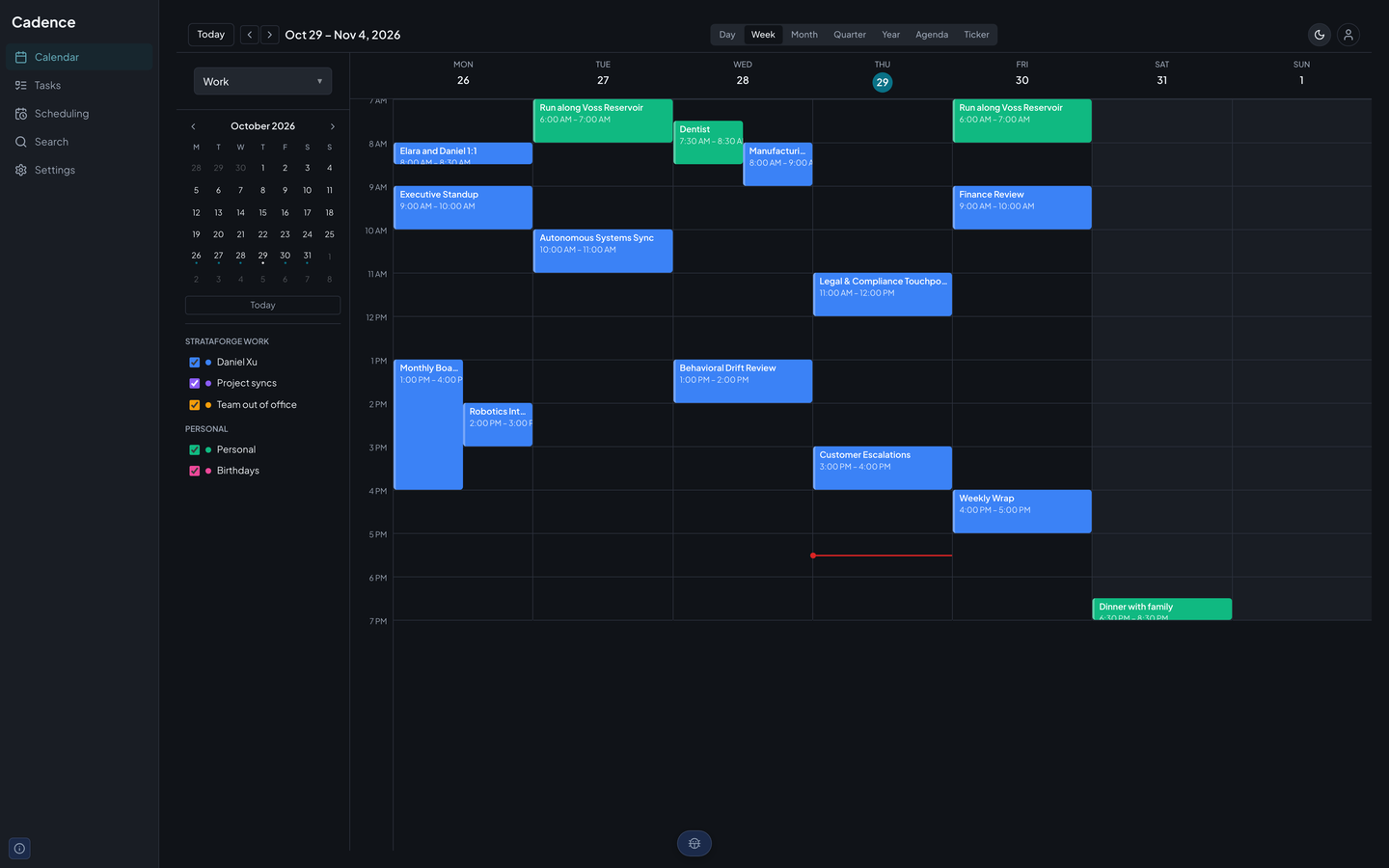
Task: Open the Finance Review event
Action: click(1022, 207)
